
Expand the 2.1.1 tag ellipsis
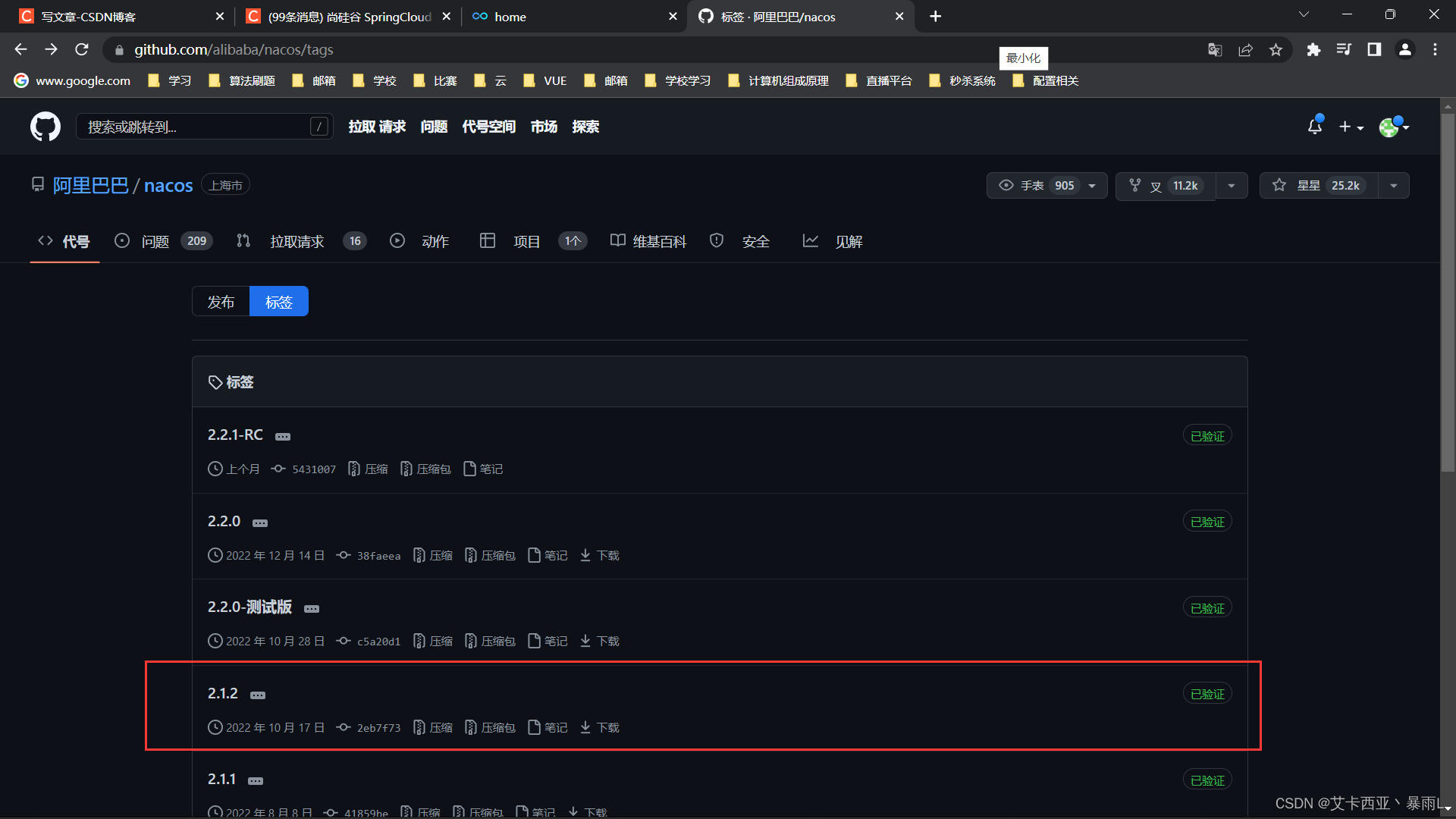pyautogui.click(x=256, y=781)
